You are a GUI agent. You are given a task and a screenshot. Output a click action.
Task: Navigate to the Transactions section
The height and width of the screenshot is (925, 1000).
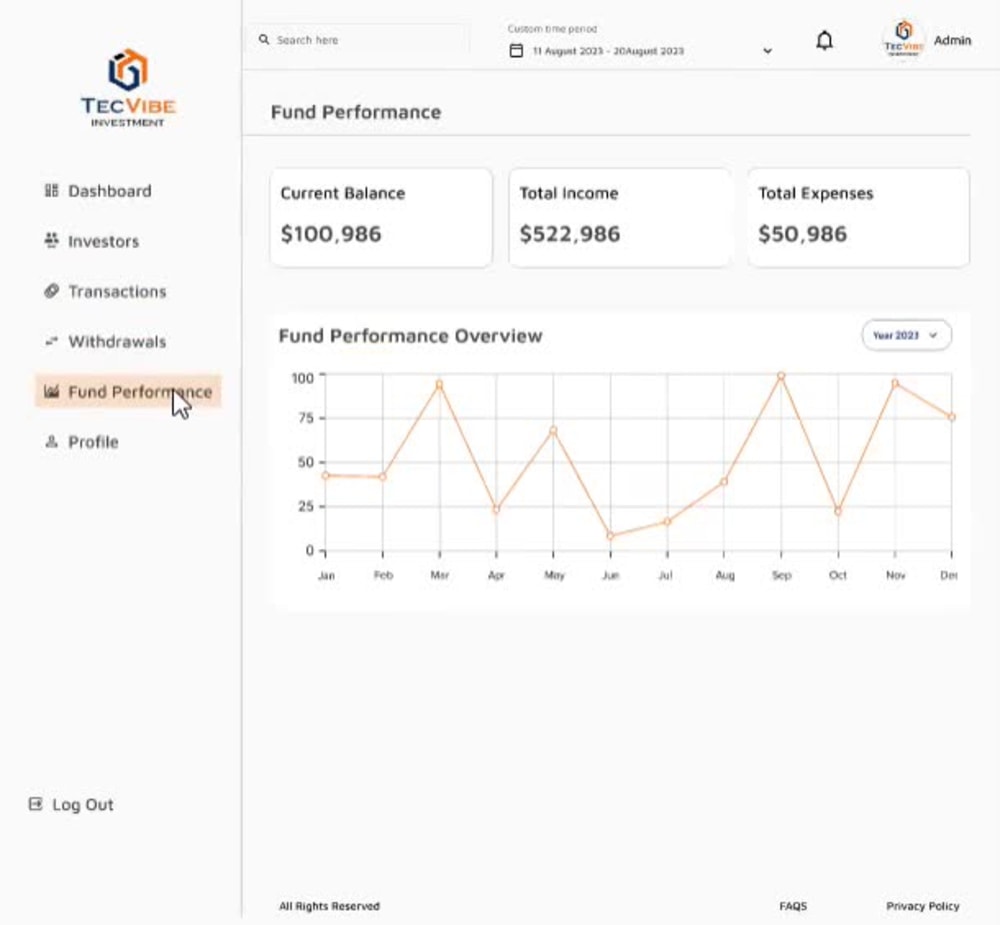point(117,291)
